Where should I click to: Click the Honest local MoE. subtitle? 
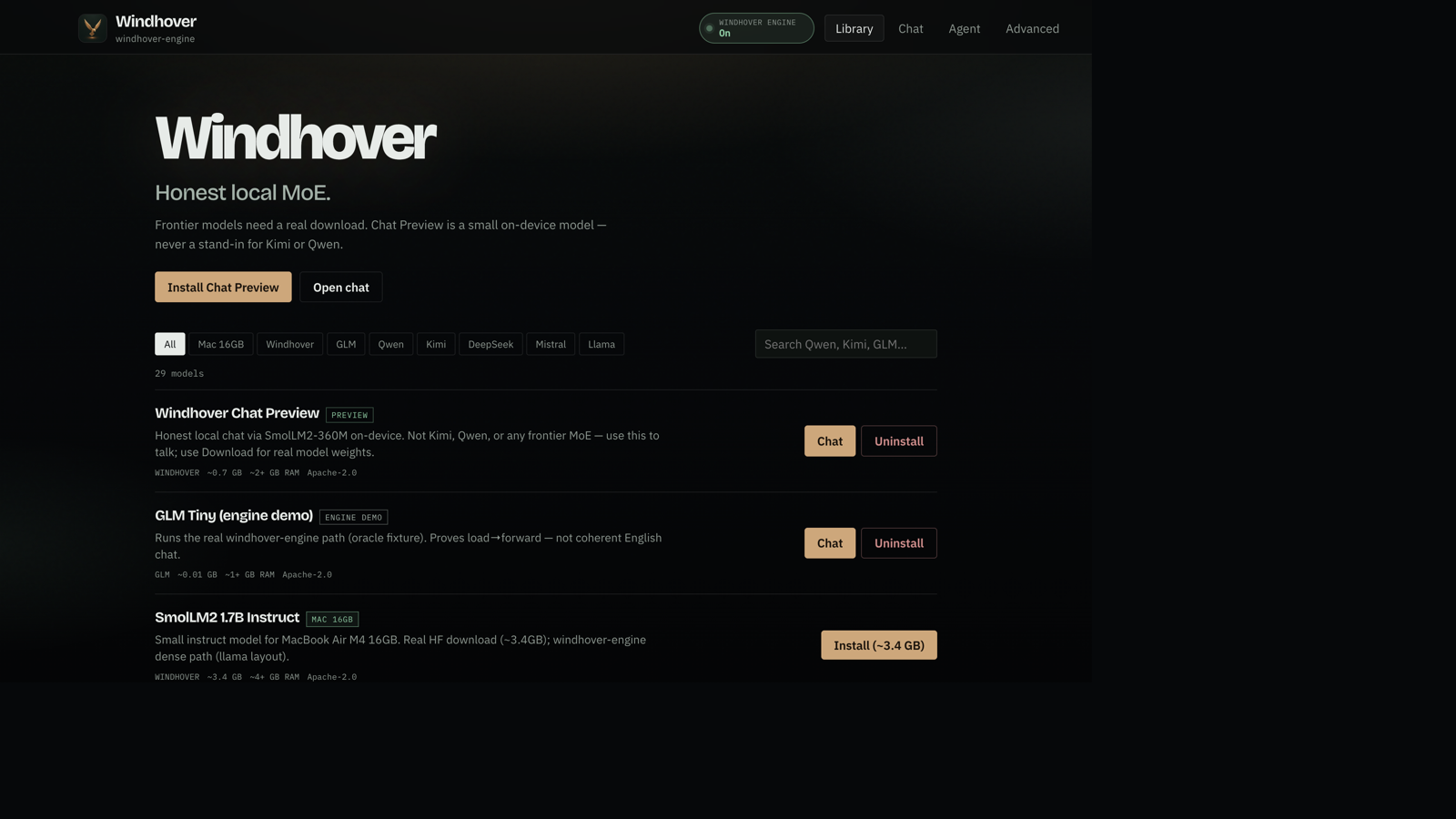pos(242,193)
